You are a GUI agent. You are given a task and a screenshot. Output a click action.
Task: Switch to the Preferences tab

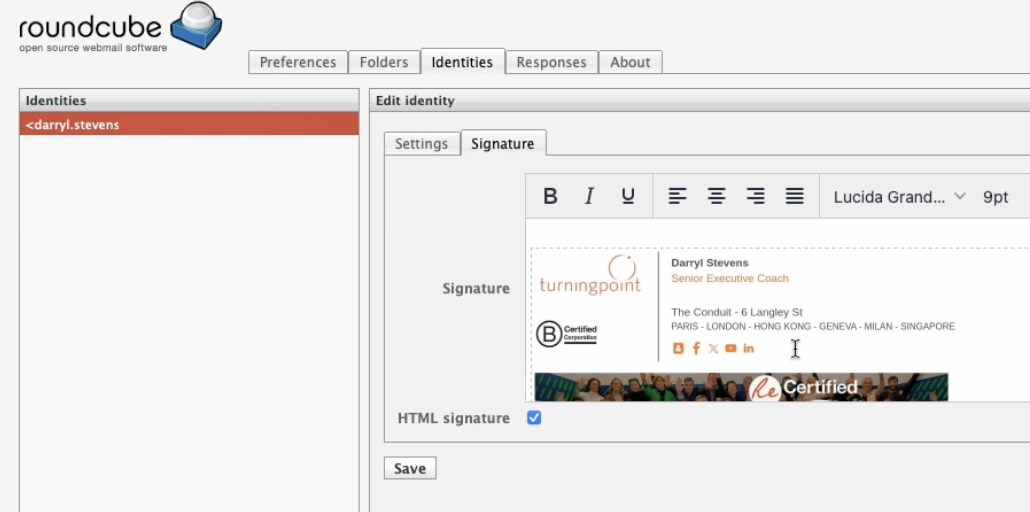pos(298,62)
